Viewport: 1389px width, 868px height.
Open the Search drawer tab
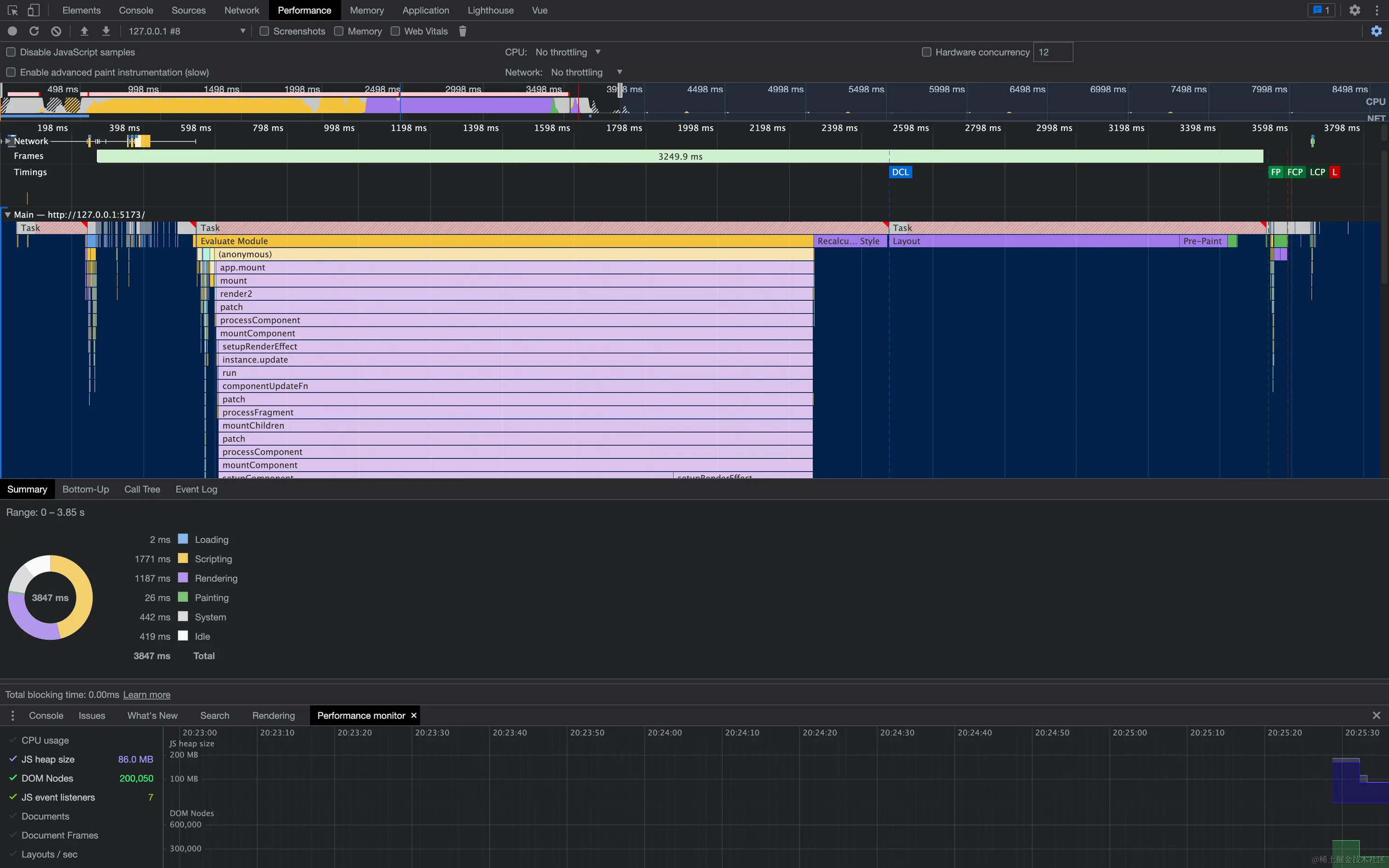point(215,716)
